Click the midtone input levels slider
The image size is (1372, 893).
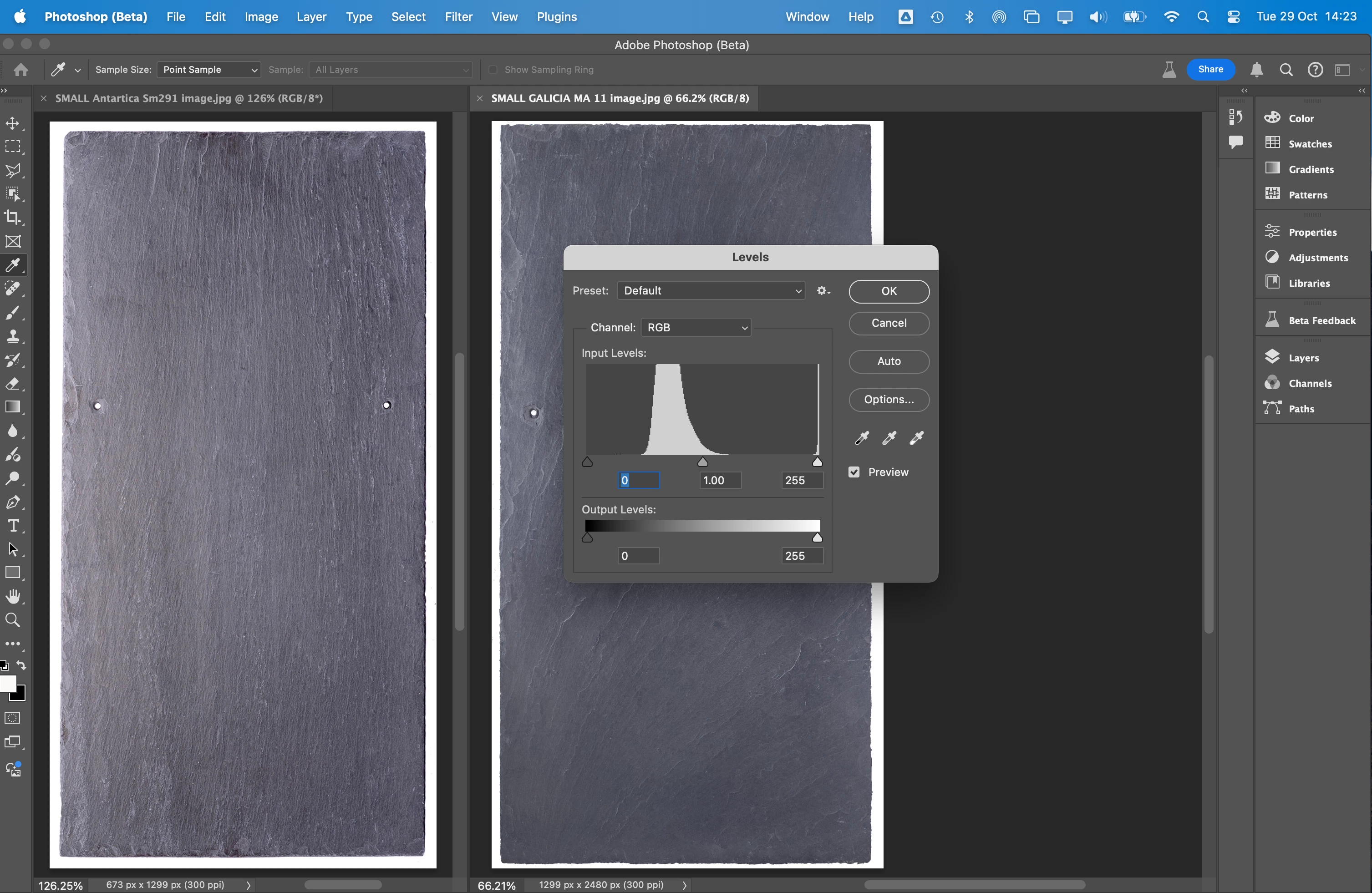[702, 462]
